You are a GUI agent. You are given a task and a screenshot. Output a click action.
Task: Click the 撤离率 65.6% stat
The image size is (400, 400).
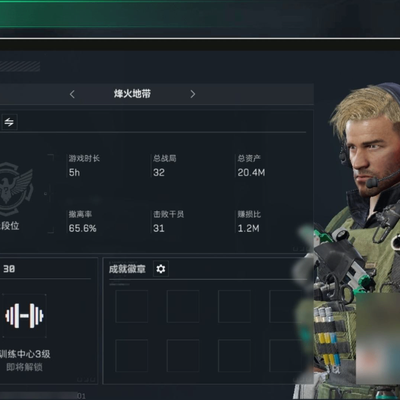tap(82, 221)
